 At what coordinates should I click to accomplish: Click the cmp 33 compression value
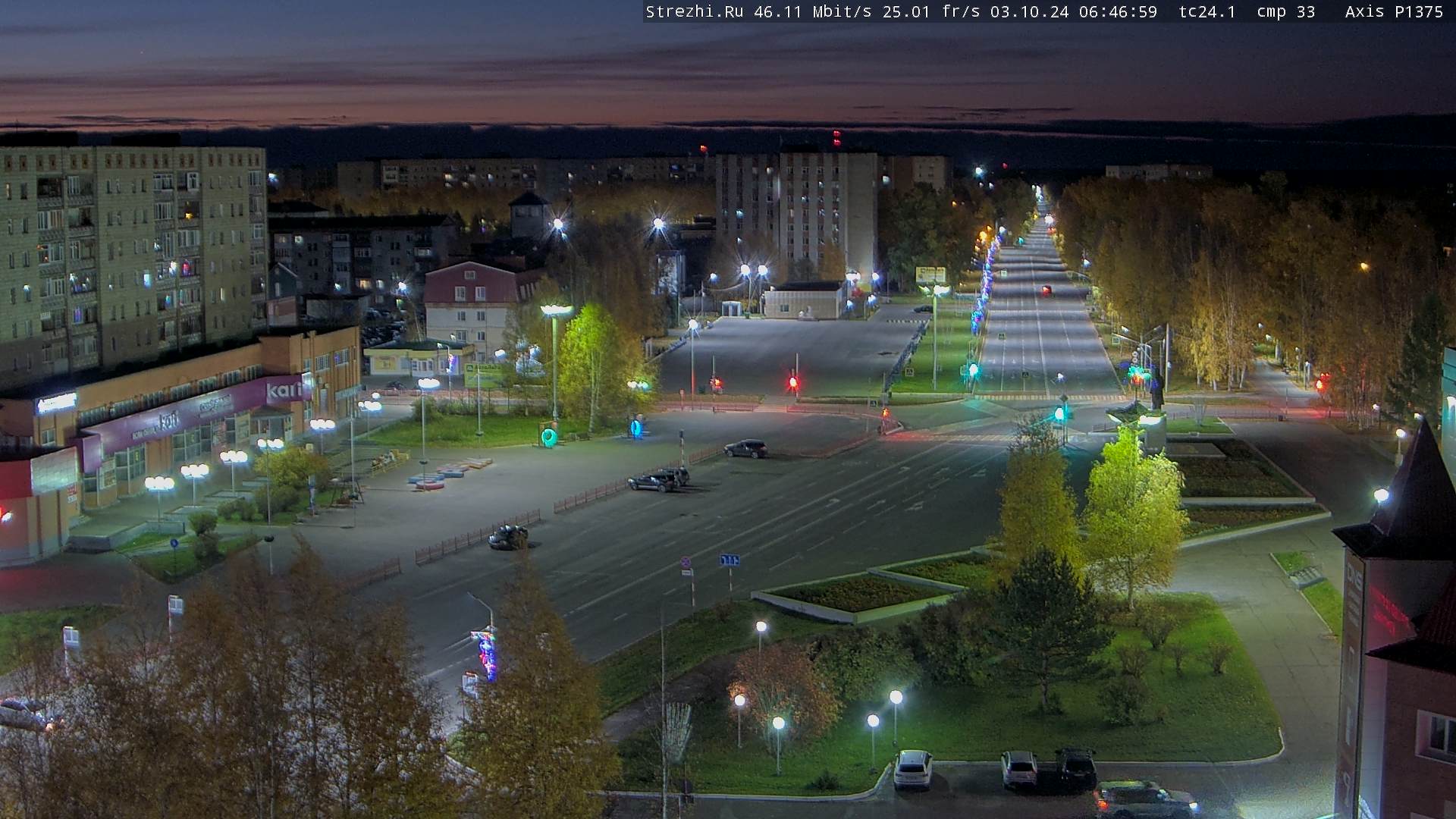1286,11
